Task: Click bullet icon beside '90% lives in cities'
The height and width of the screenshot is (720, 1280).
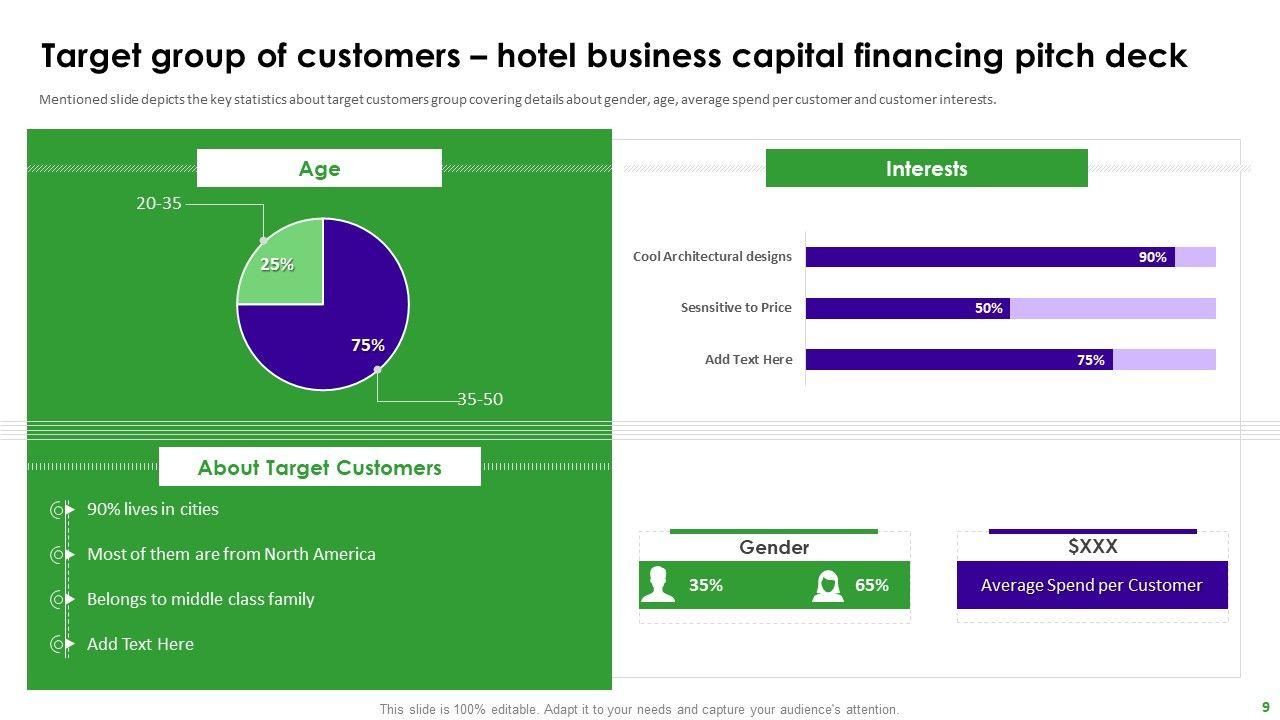Action: tap(58, 510)
